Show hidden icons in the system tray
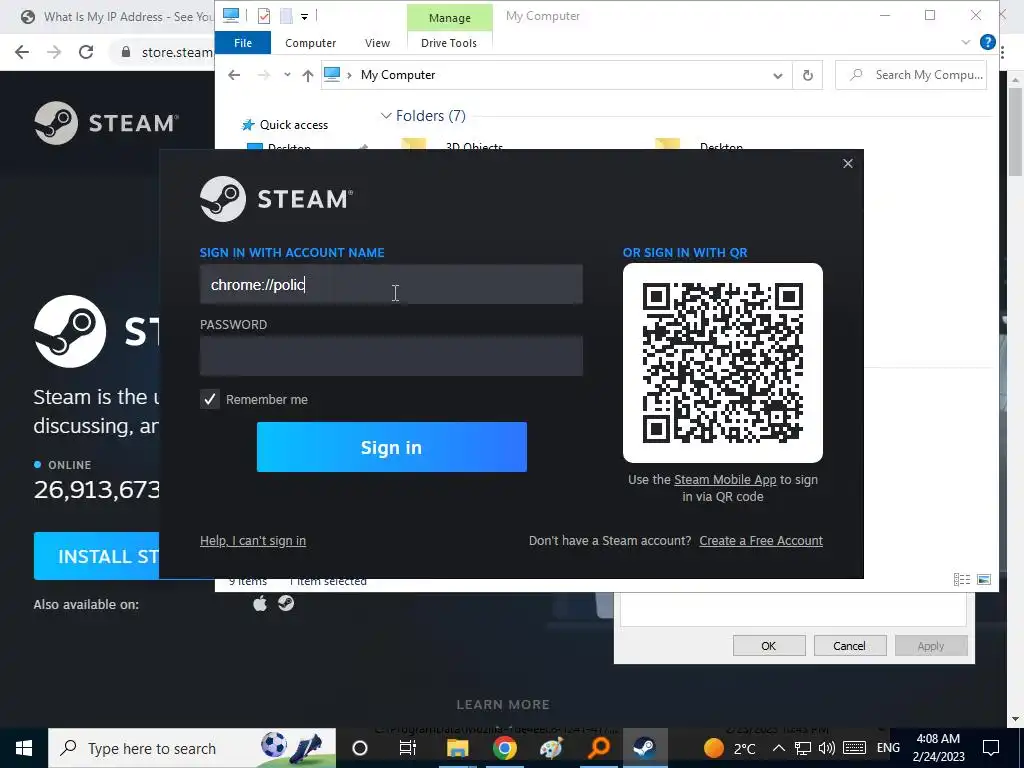This screenshot has width=1024, height=768. tap(778, 748)
